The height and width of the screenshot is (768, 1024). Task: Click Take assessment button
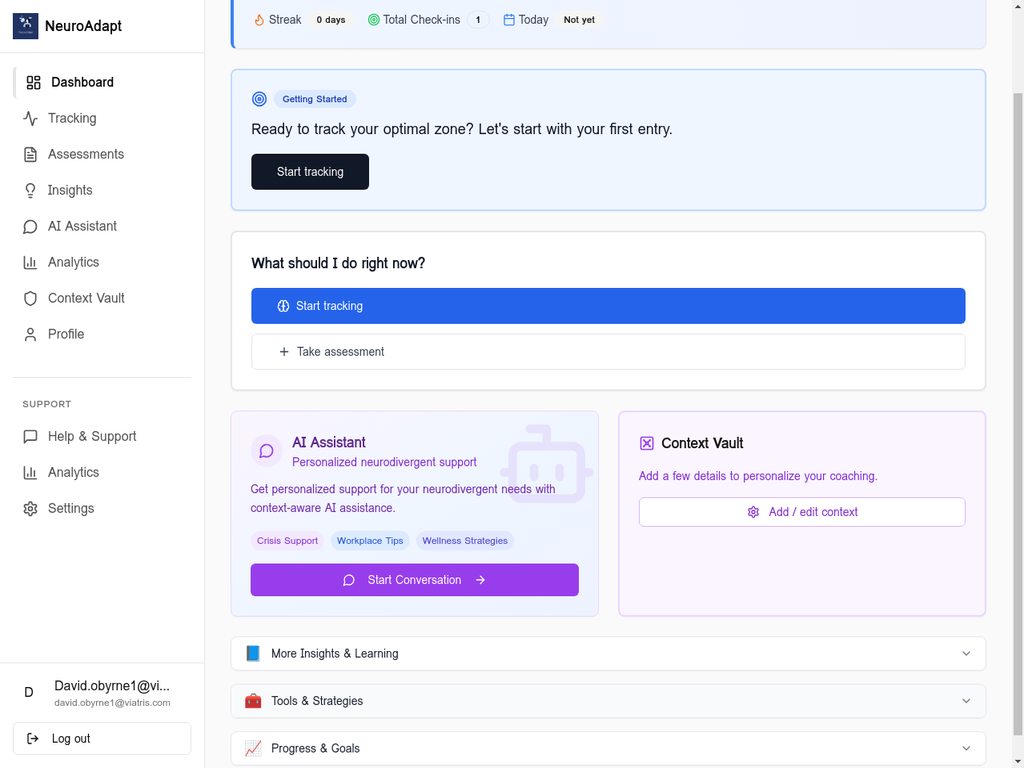point(608,352)
